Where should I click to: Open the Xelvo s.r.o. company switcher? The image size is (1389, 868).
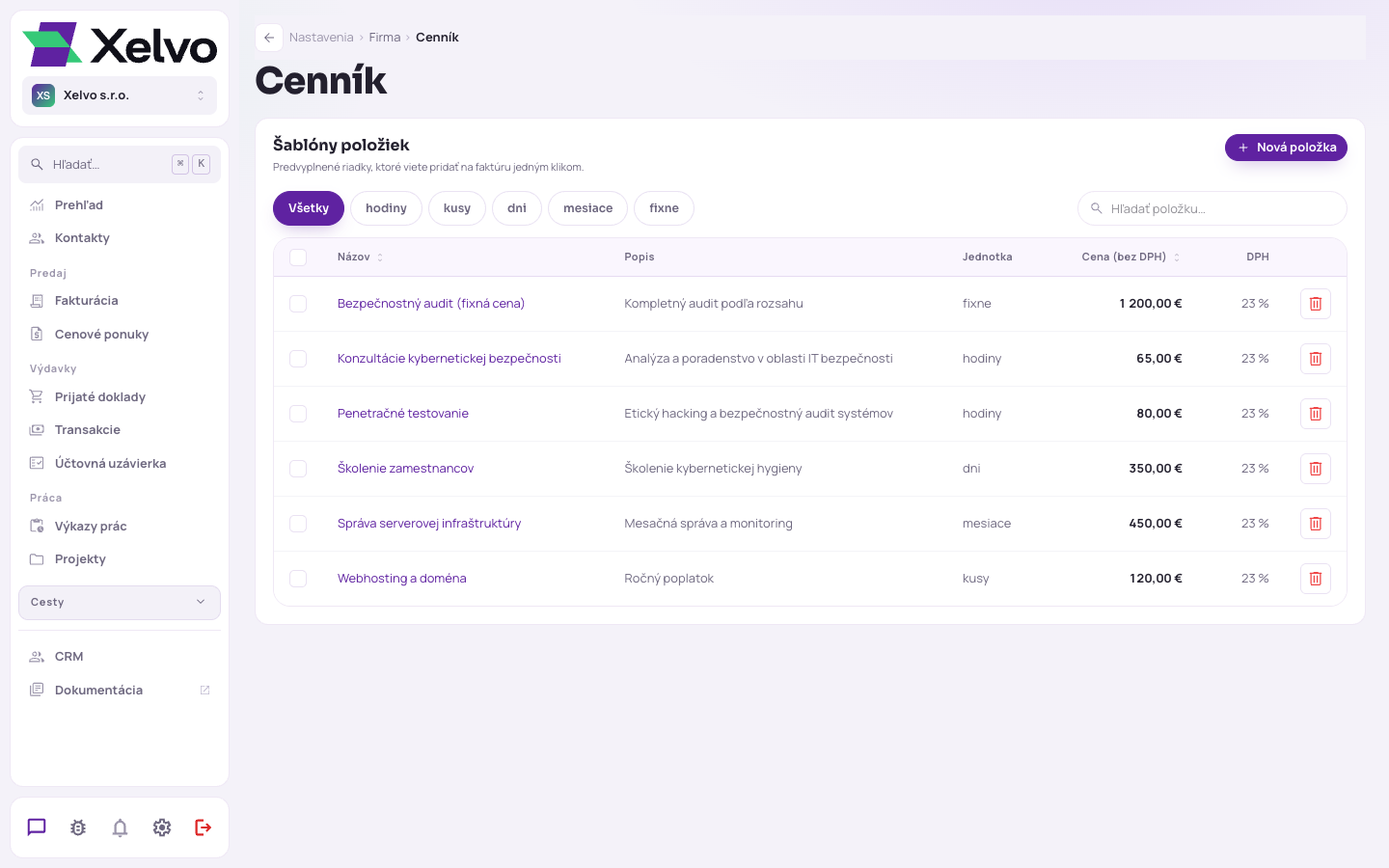pyautogui.click(x=120, y=95)
